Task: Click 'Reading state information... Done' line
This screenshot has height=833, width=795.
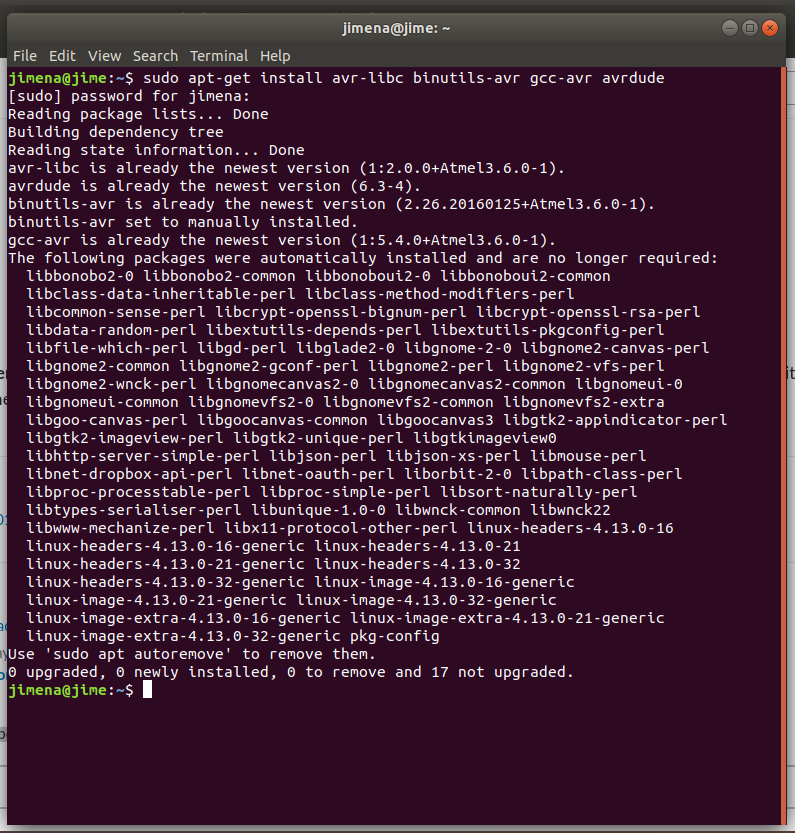Action: coord(156,150)
